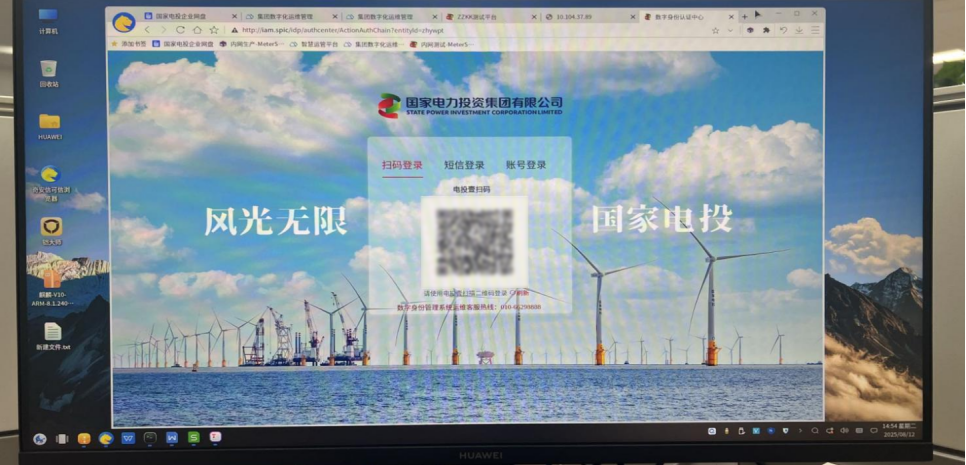966x465 pixels.
Task: Click the task view icon in taskbar
Action: coord(62,439)
